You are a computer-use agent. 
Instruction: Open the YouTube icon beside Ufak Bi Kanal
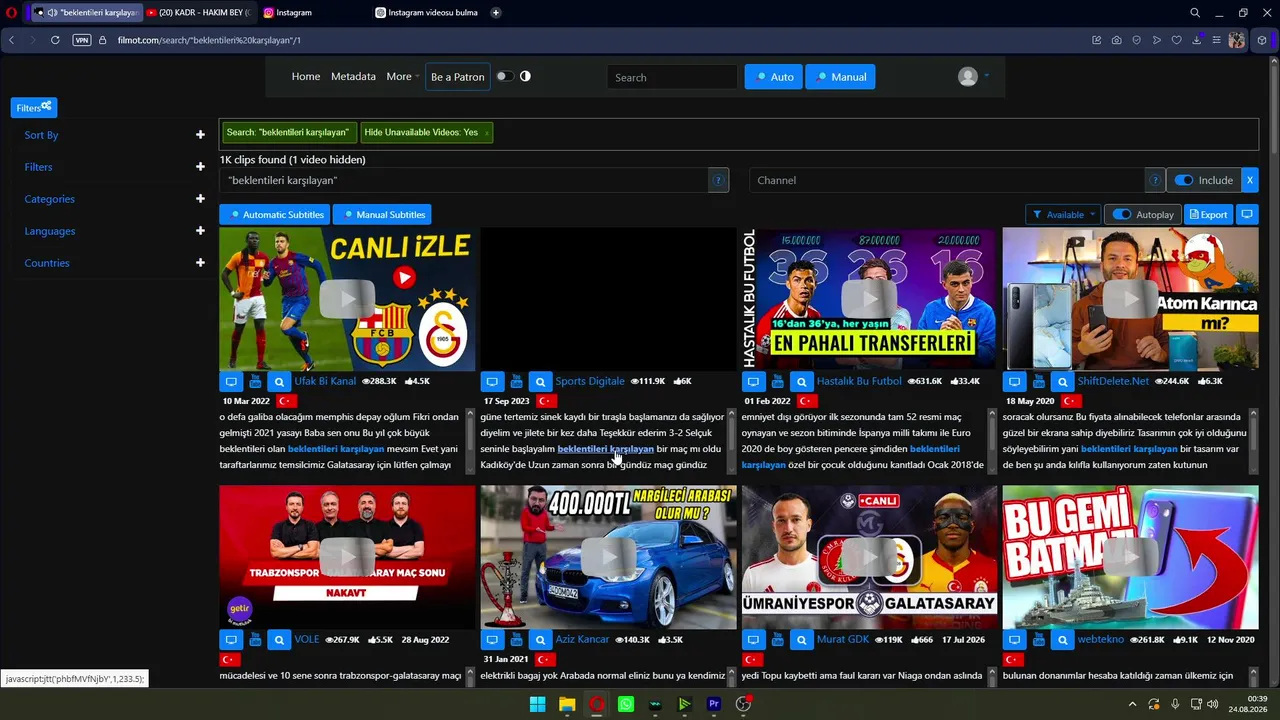tap(255, 381)
